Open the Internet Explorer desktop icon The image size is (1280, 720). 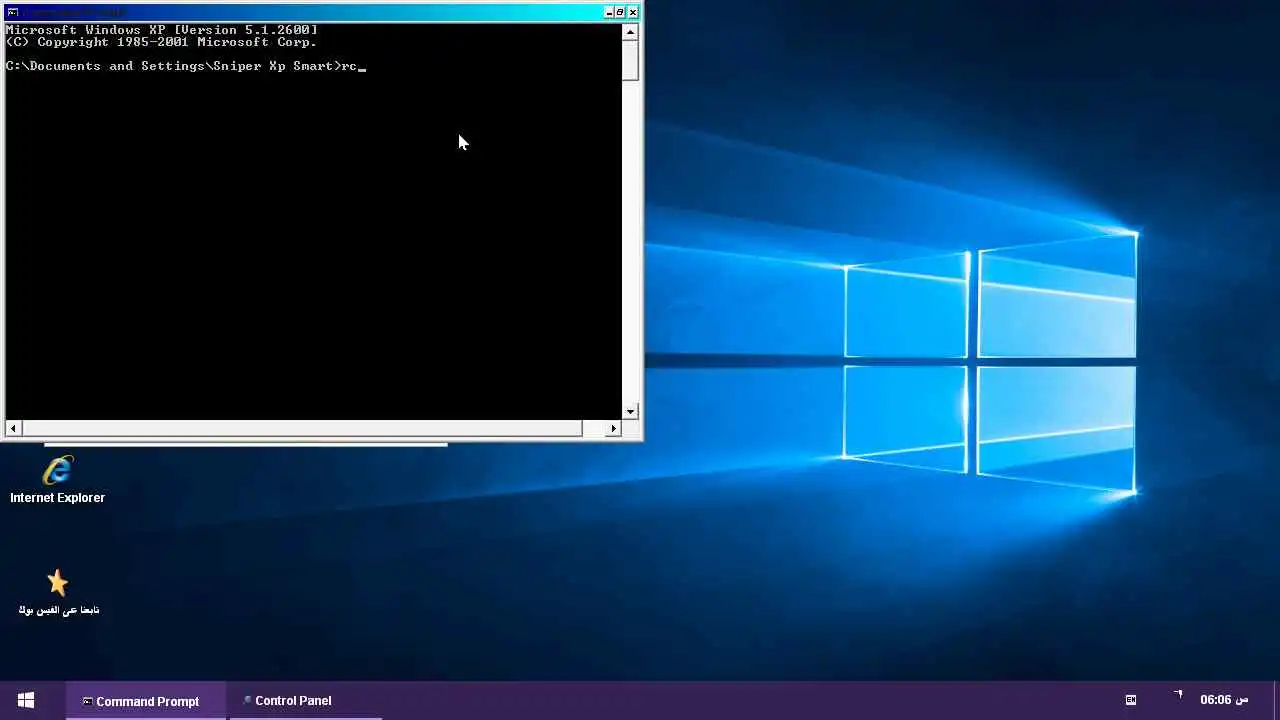pos(57,470)
